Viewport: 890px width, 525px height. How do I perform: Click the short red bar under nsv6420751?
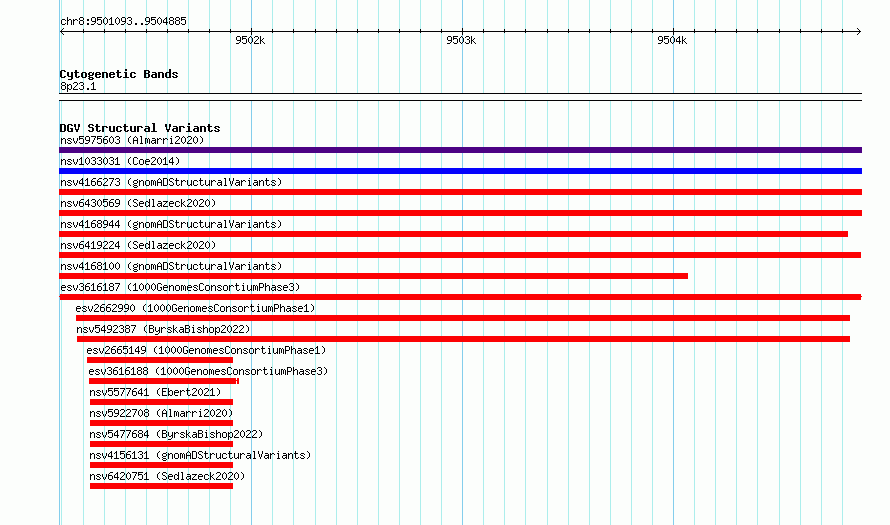(x=161, y=486)
